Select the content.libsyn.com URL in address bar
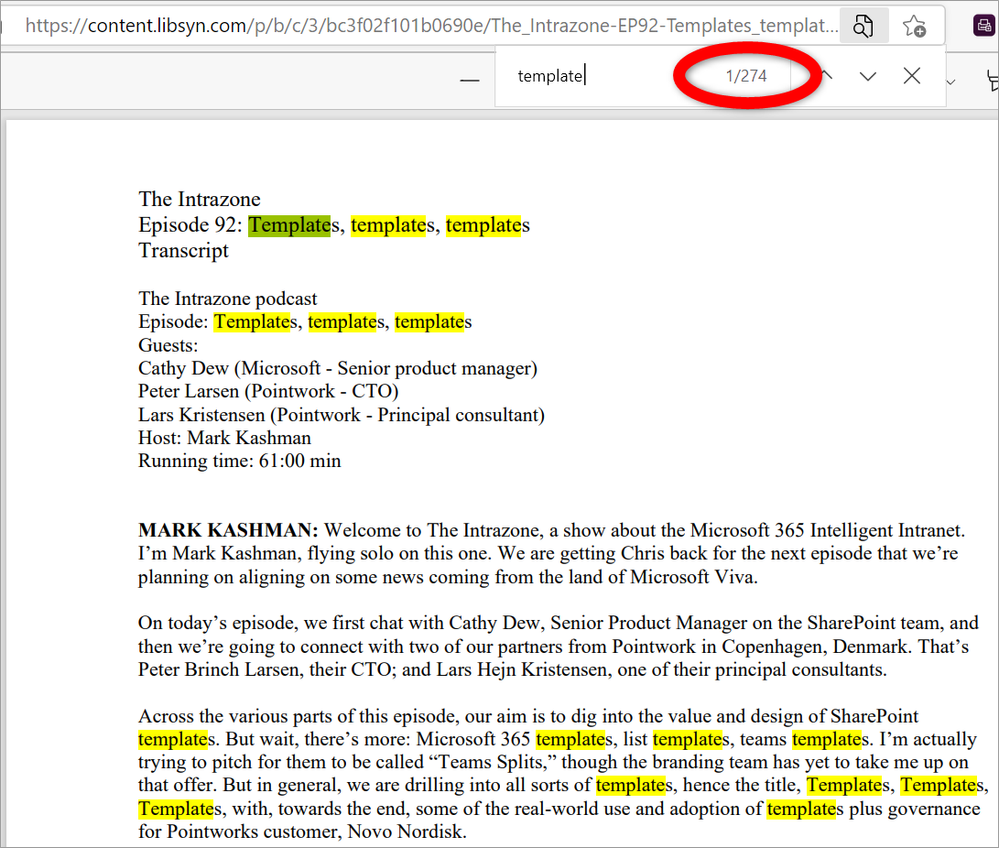Image resolution: width=999 pixels, height=848 pixels. tap(431, 25)
